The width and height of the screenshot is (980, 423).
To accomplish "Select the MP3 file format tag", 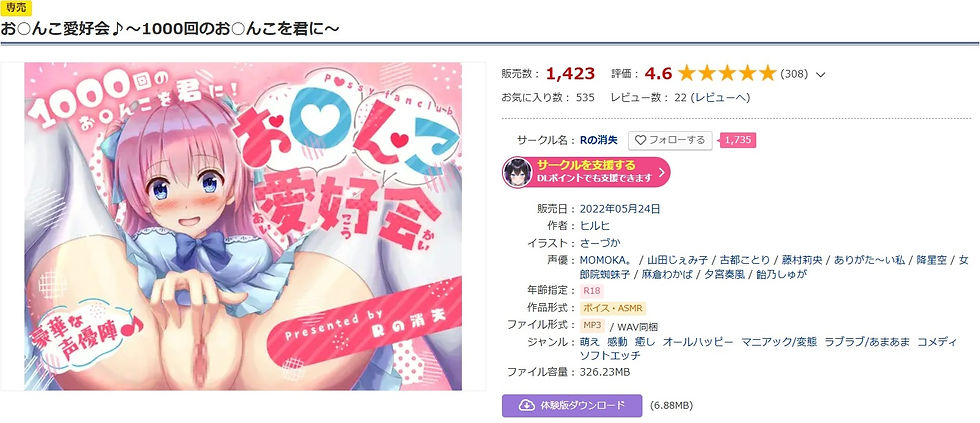I will pos(593,326).
